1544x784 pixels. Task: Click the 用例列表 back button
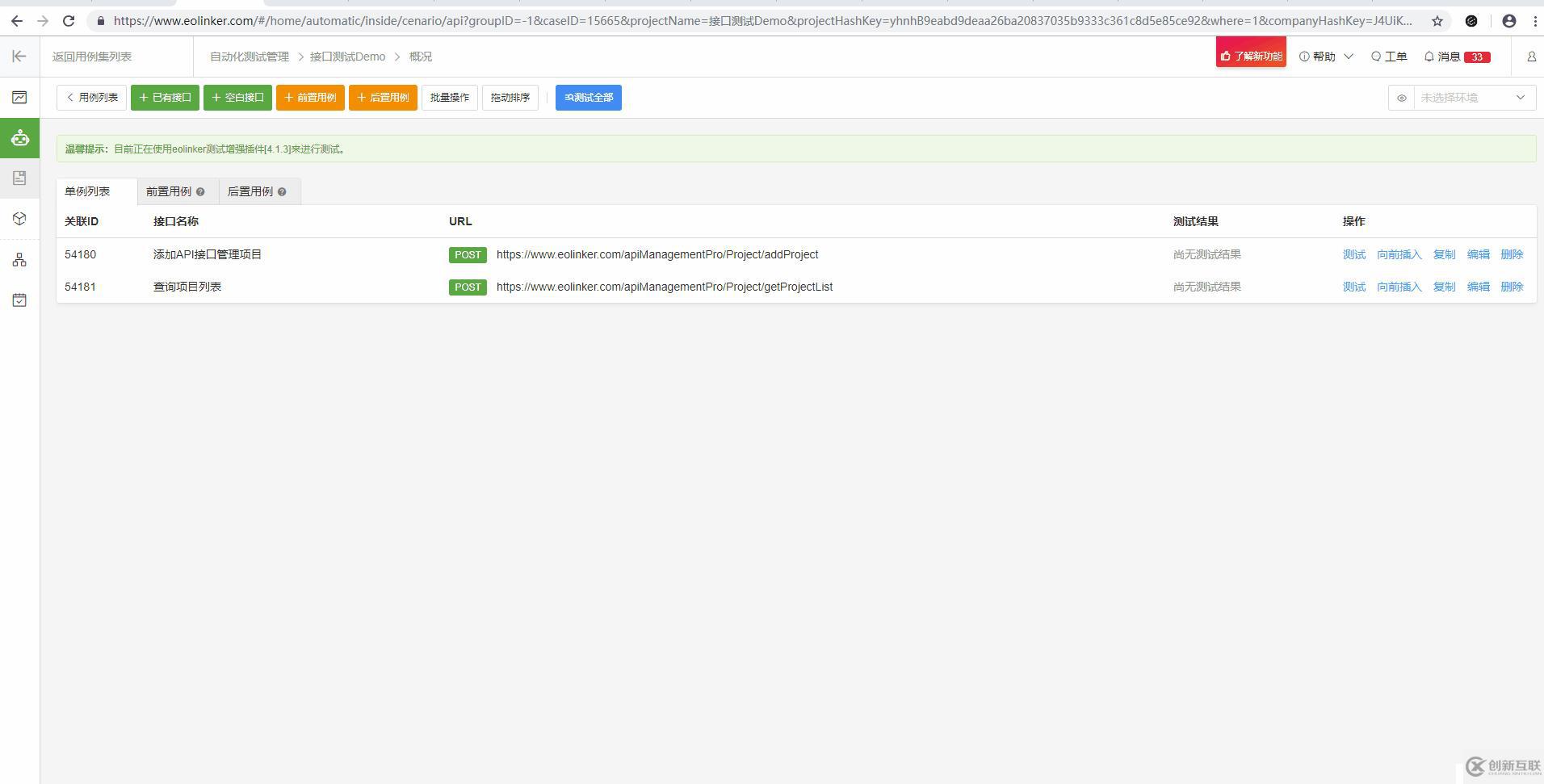[x=91, y=98]
